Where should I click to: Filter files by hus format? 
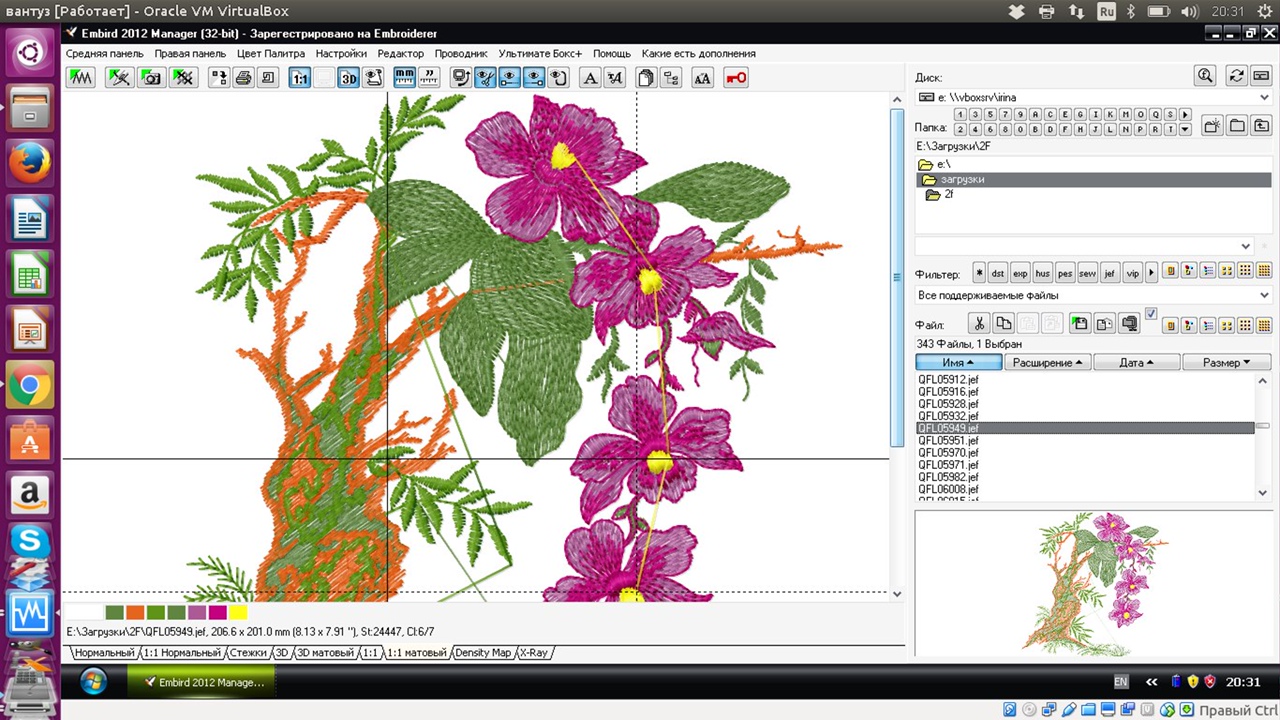point(1043,273)
